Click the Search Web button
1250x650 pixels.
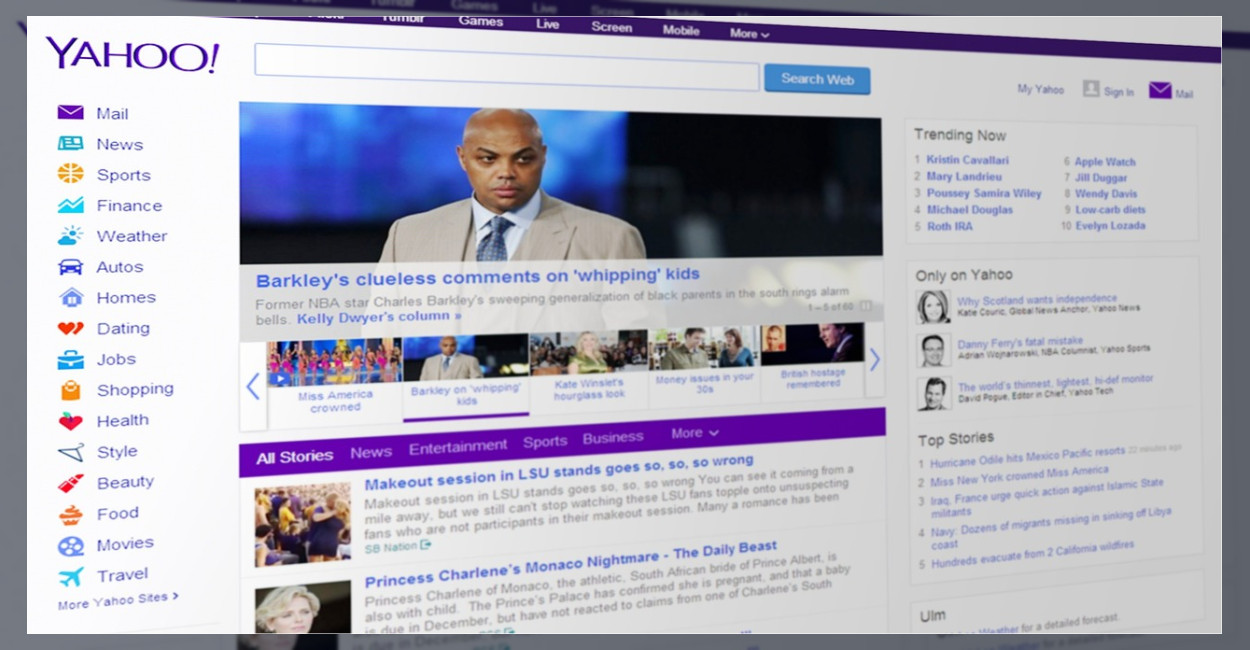[817, 79]
